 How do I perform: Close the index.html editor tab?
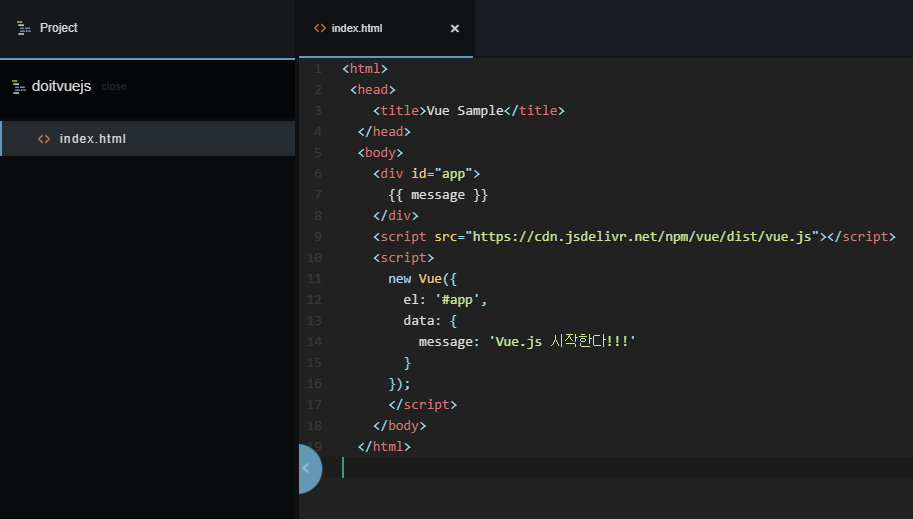(x=455, y=29)
